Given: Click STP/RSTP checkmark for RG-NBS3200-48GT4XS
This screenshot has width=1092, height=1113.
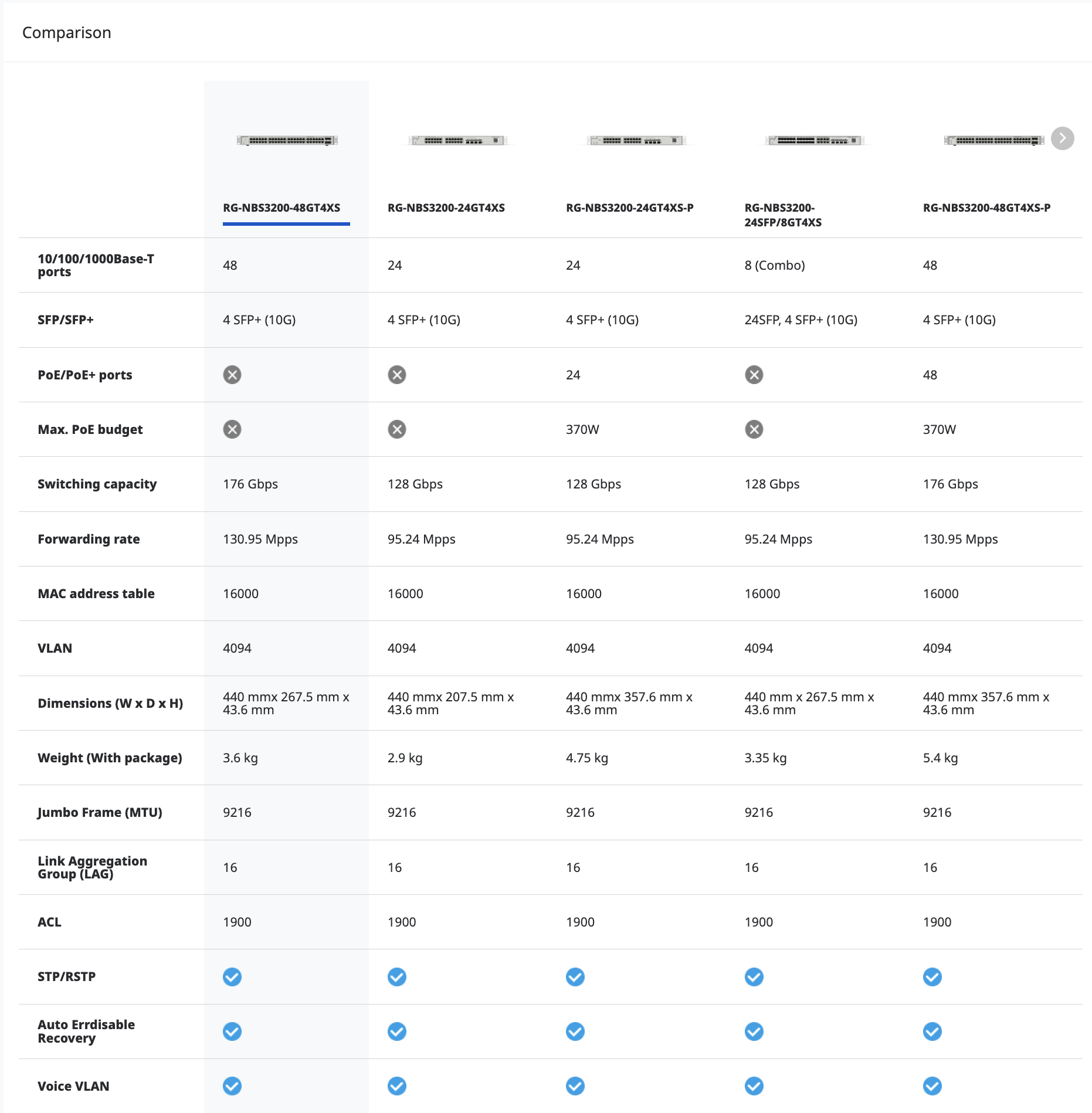Looking at the screenshot, I should pyautogui.click(x=232, y=977).
